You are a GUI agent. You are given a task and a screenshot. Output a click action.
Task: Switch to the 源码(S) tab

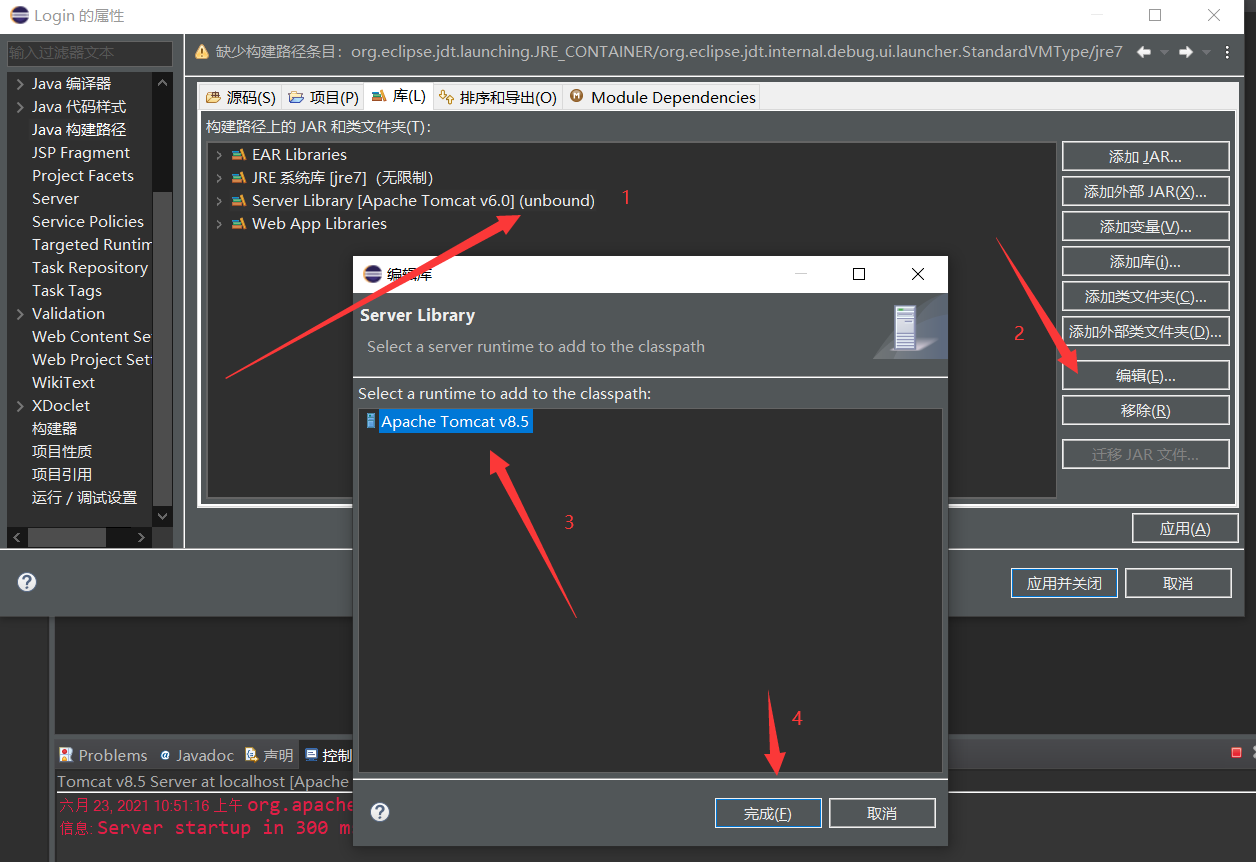(240, 97)
